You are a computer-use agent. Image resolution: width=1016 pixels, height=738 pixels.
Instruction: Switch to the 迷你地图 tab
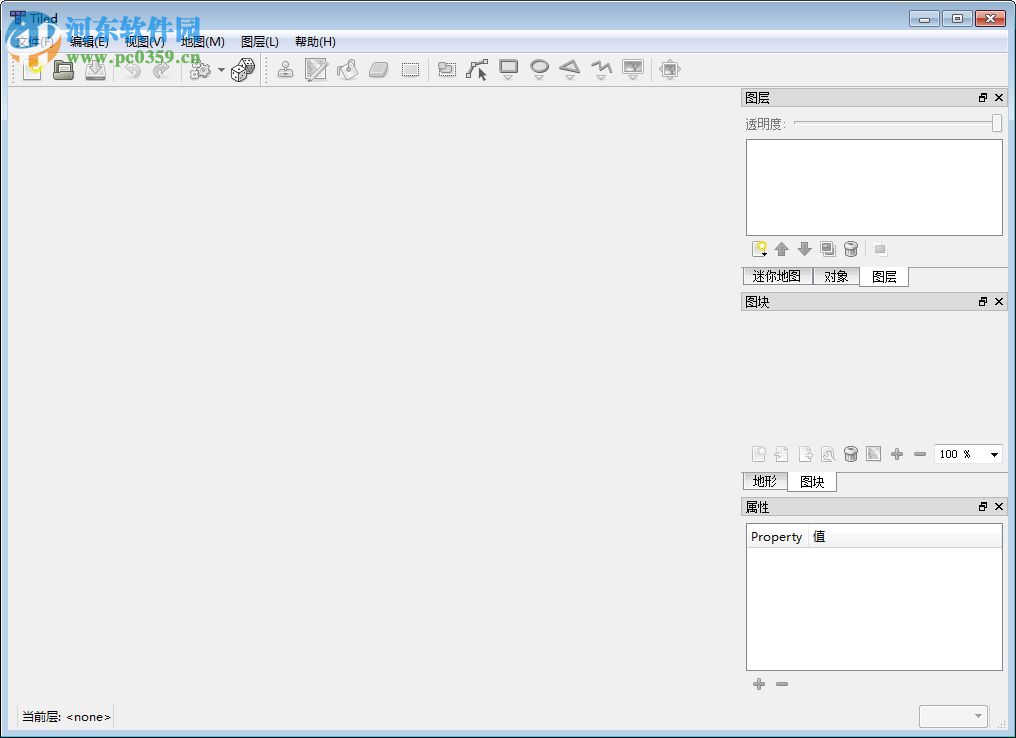tap(777, 277)
